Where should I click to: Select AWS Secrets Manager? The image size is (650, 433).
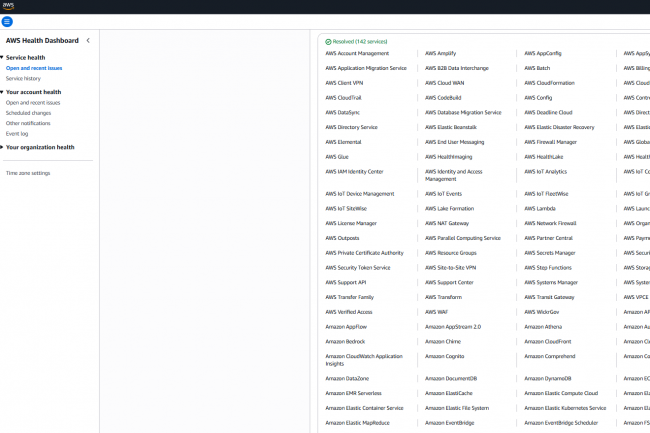point(550,253)
